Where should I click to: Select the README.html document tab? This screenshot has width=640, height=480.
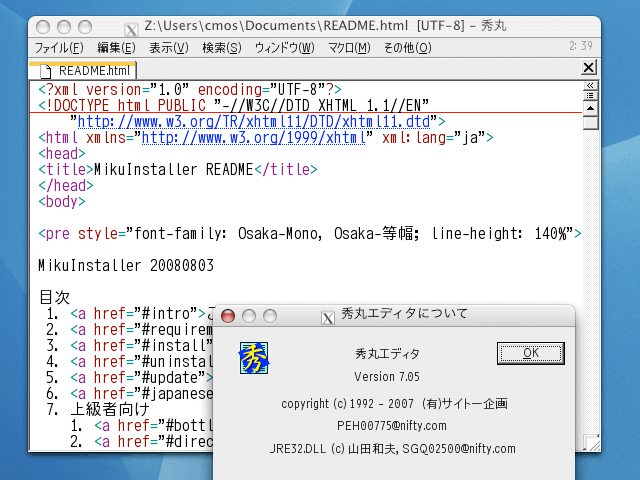click(83, 70)
